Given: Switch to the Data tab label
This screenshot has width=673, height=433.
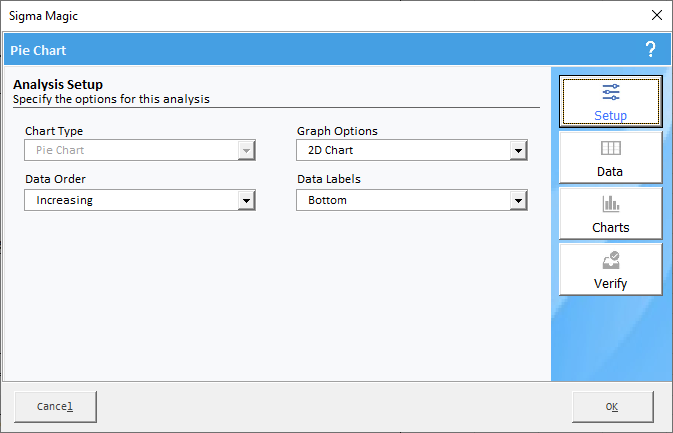Looking at the screenshot, I should click(x=610, y=172).
